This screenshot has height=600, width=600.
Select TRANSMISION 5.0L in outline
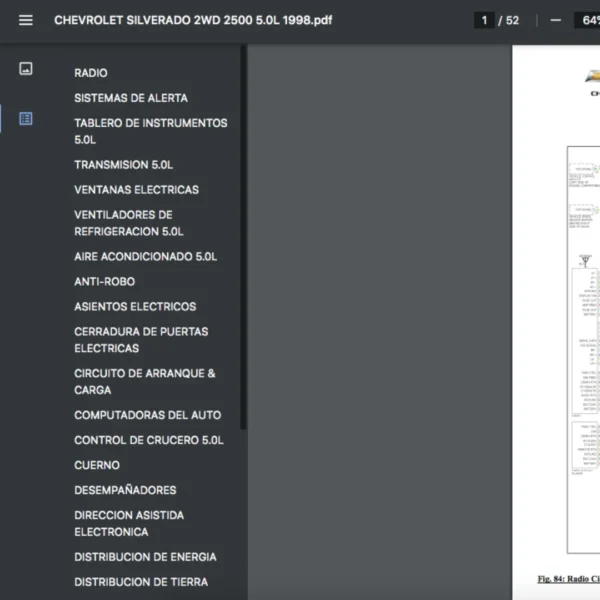(123, 165)
